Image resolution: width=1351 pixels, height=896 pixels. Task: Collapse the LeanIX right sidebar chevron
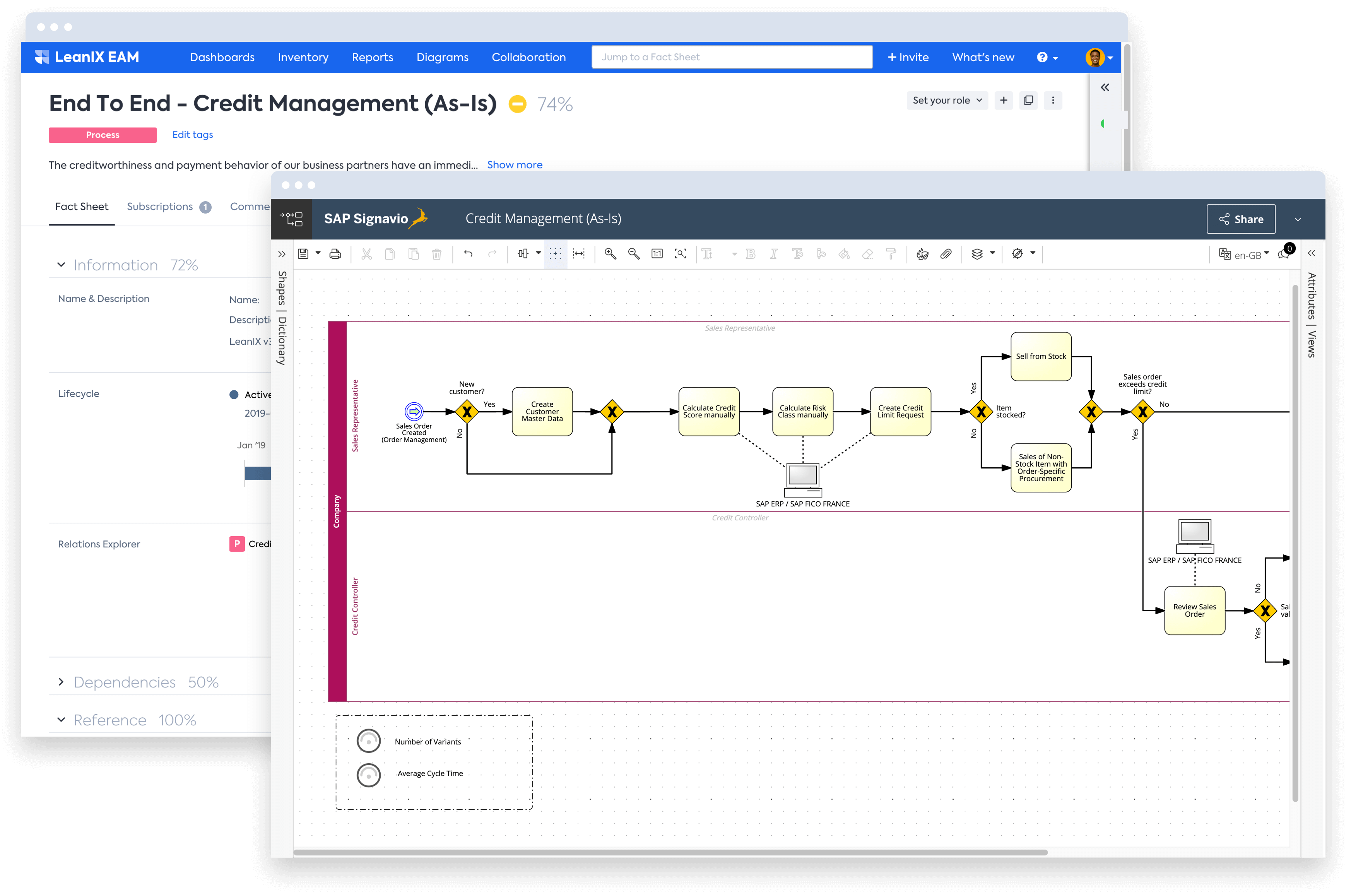tap(1105, 87)
